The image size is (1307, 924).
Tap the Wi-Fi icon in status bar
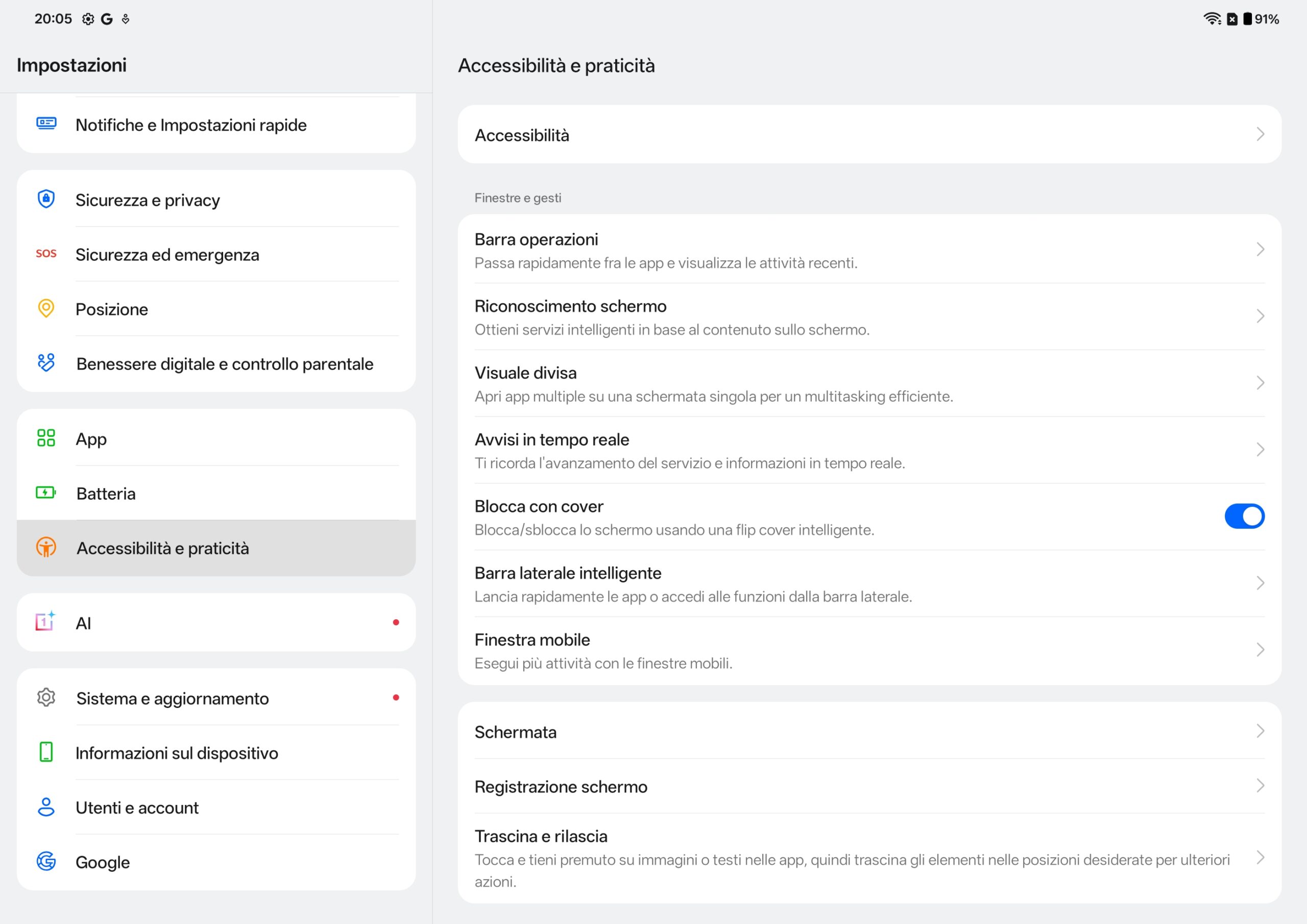pos(1212,19)
